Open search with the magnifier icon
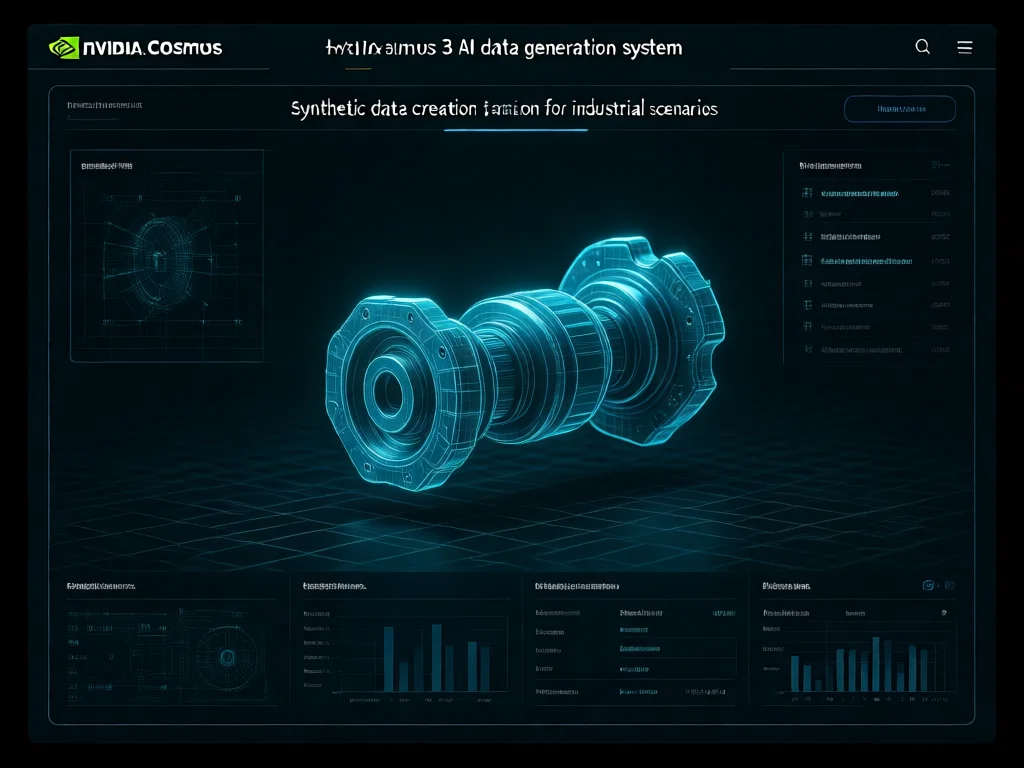 tap(923, 47)
